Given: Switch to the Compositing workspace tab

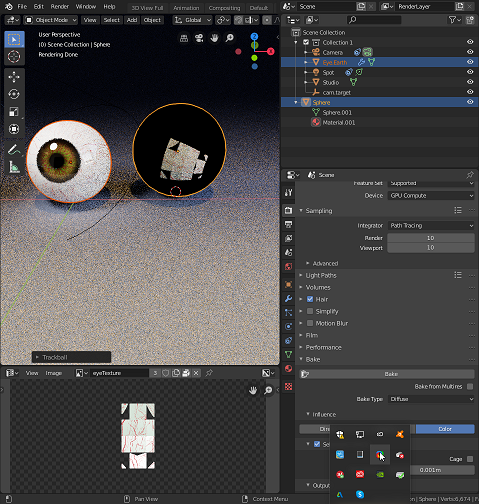Looking at the screenshot, I should (x=224, y=8).
